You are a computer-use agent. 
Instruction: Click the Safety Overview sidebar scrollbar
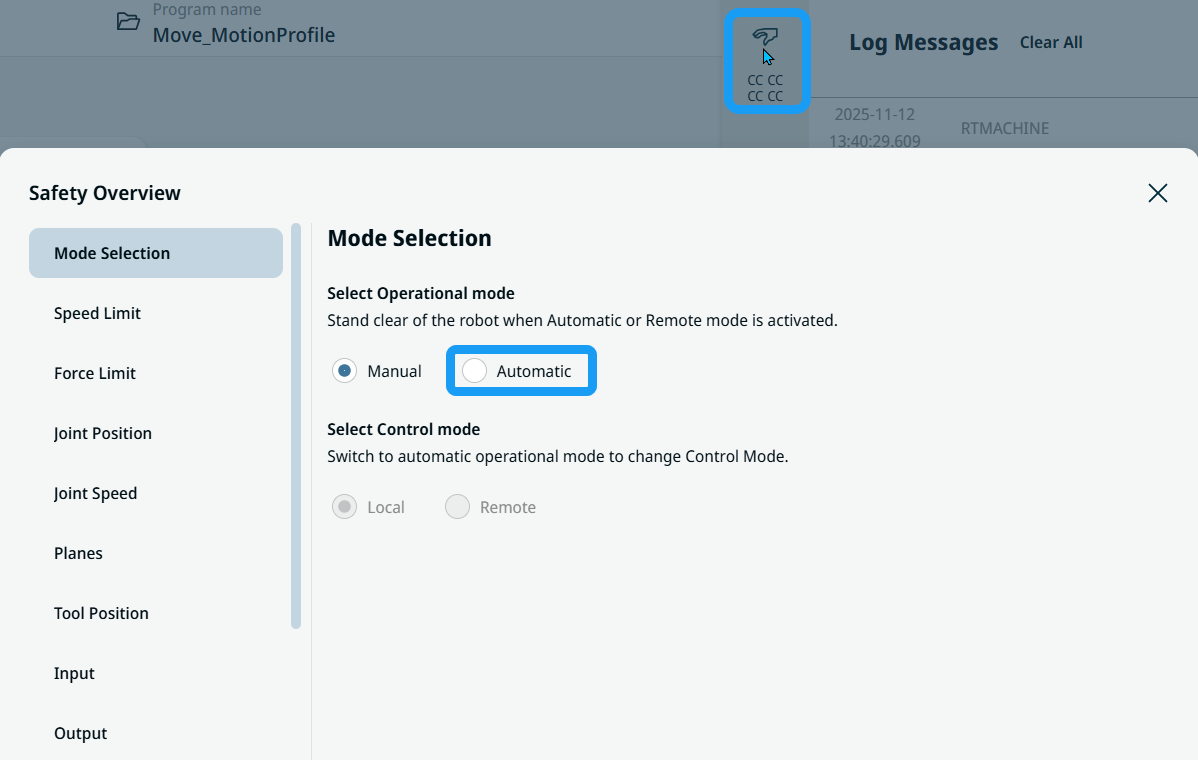[x=296, y=426]
